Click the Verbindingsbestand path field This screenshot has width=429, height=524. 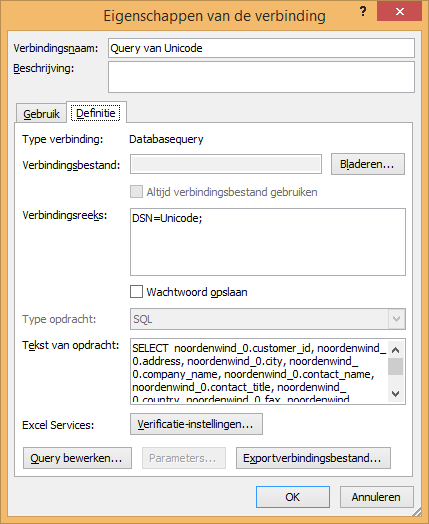(226, 164)
